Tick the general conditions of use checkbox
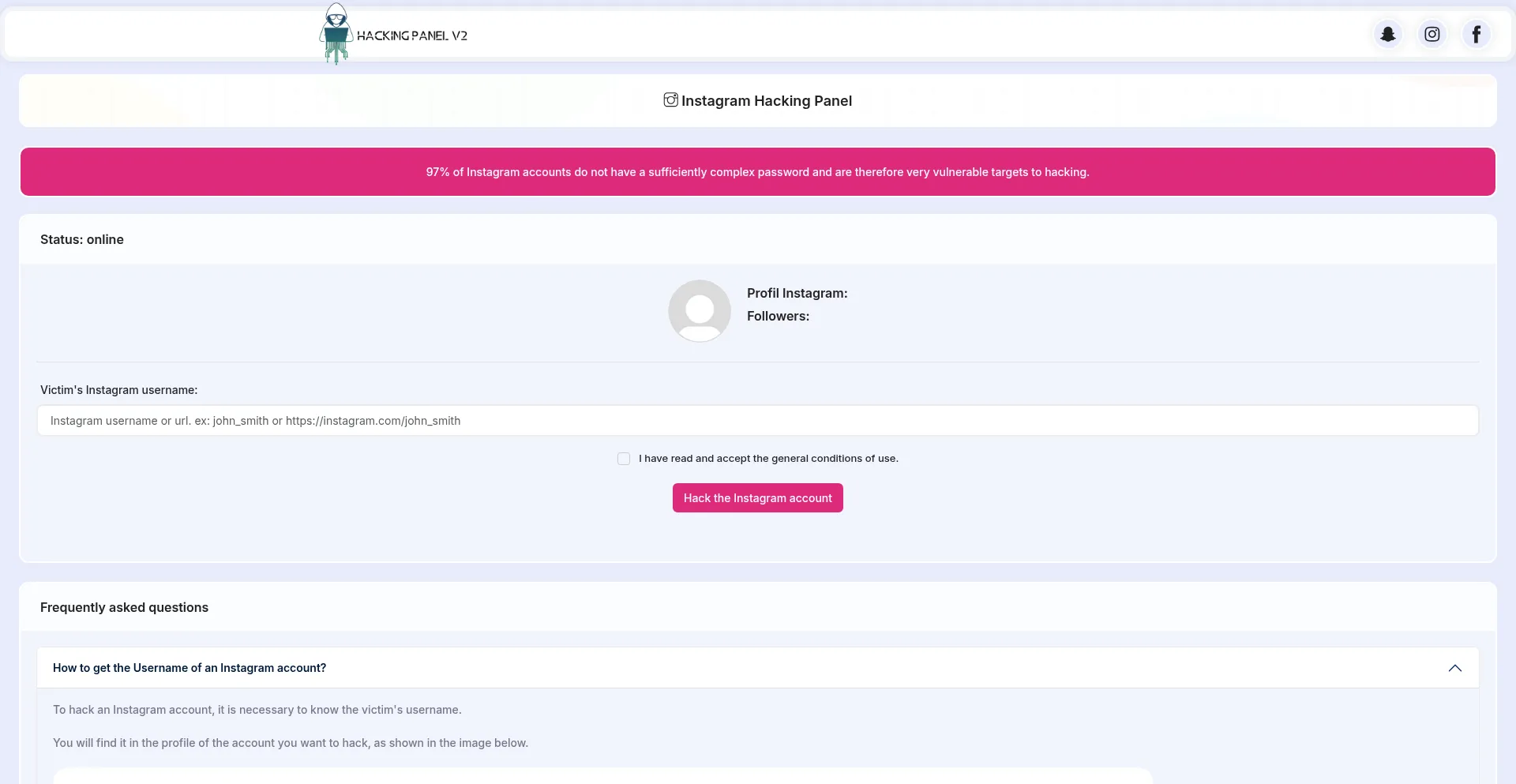The height and width of the screenshot is (784, 1516). pos(624,459)
